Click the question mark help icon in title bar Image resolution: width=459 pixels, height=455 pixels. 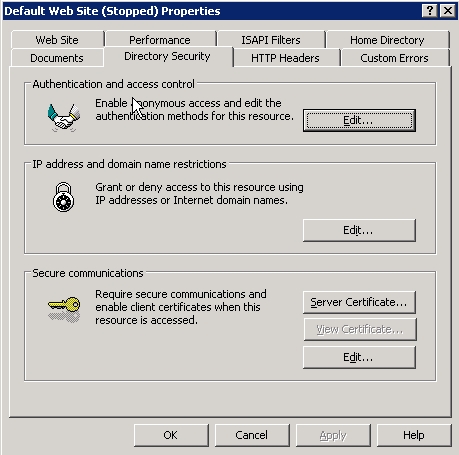click(430, 11)
